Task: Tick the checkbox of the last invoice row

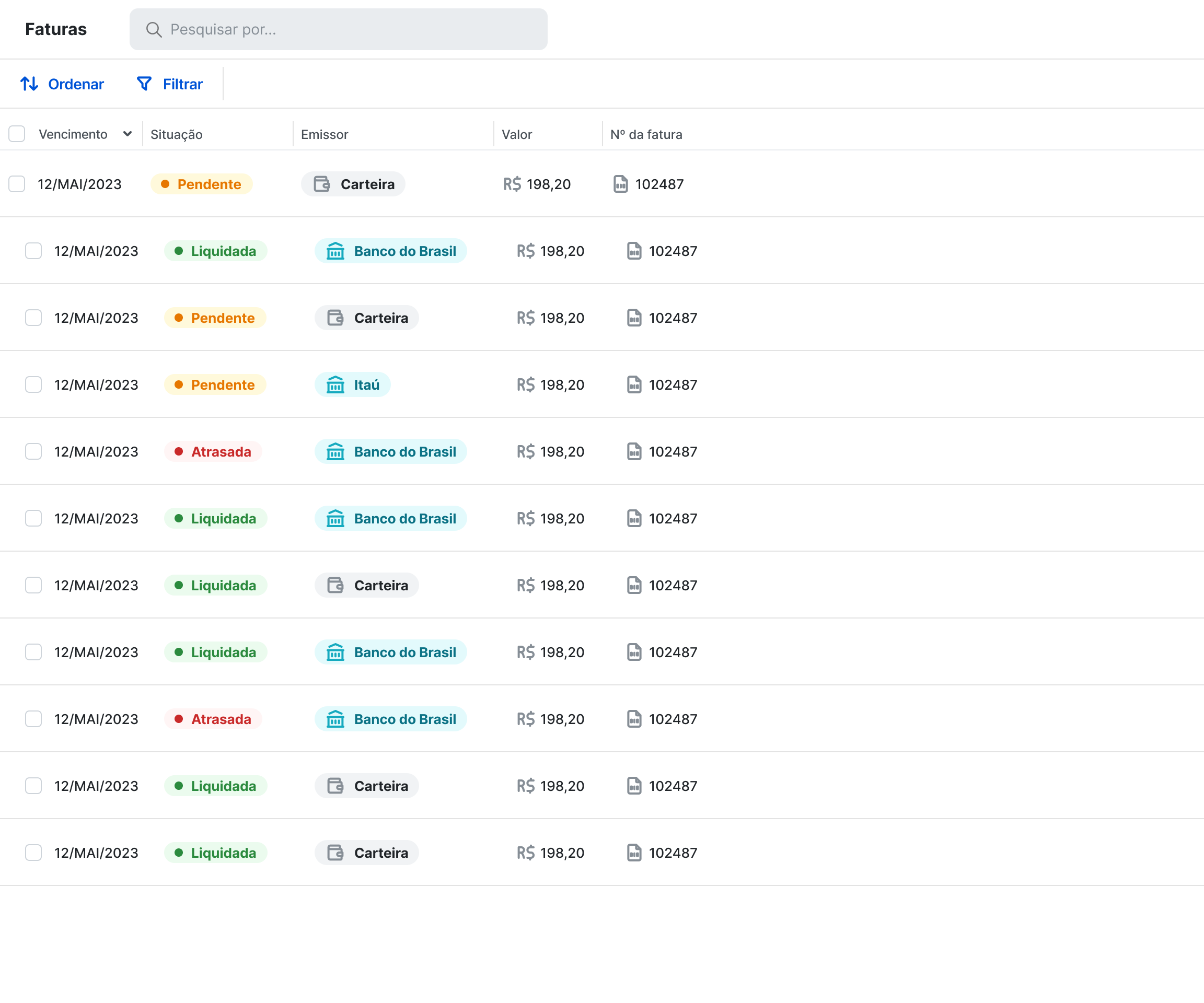Action: [x=33, y=853]
